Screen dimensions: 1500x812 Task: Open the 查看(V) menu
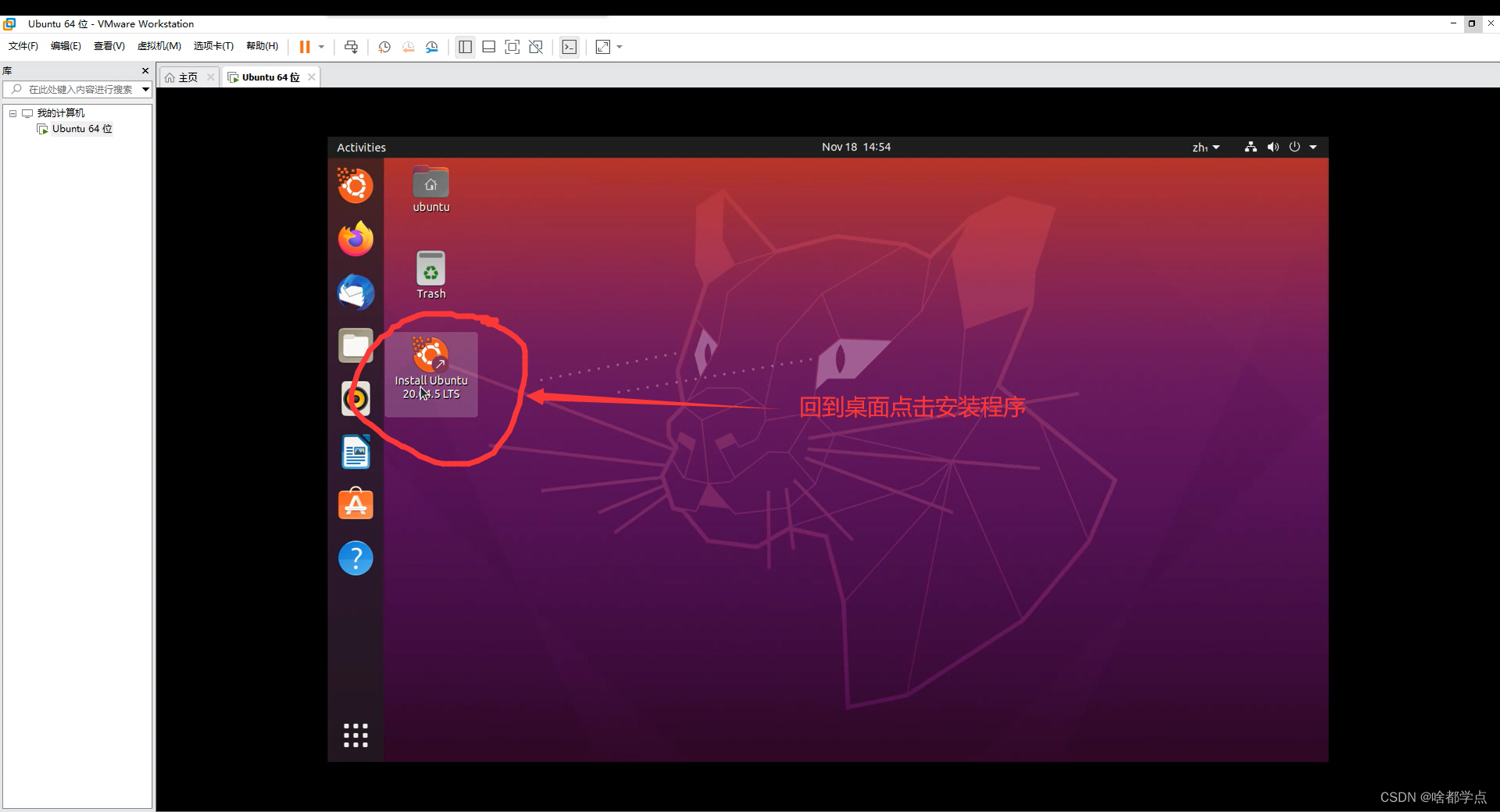tap(109, 46)
